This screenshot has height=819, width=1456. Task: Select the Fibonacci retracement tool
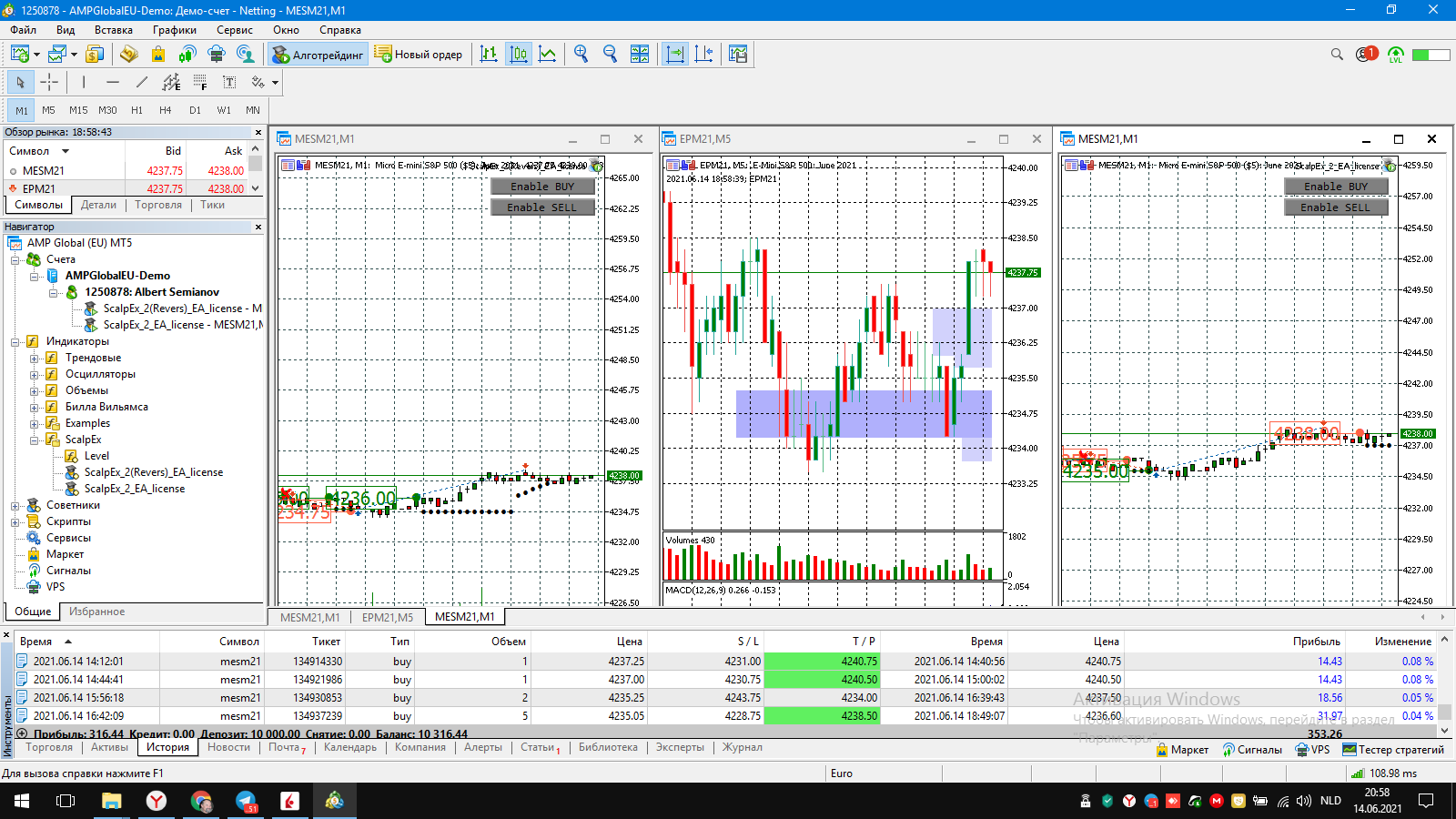[x=200, y=82]
